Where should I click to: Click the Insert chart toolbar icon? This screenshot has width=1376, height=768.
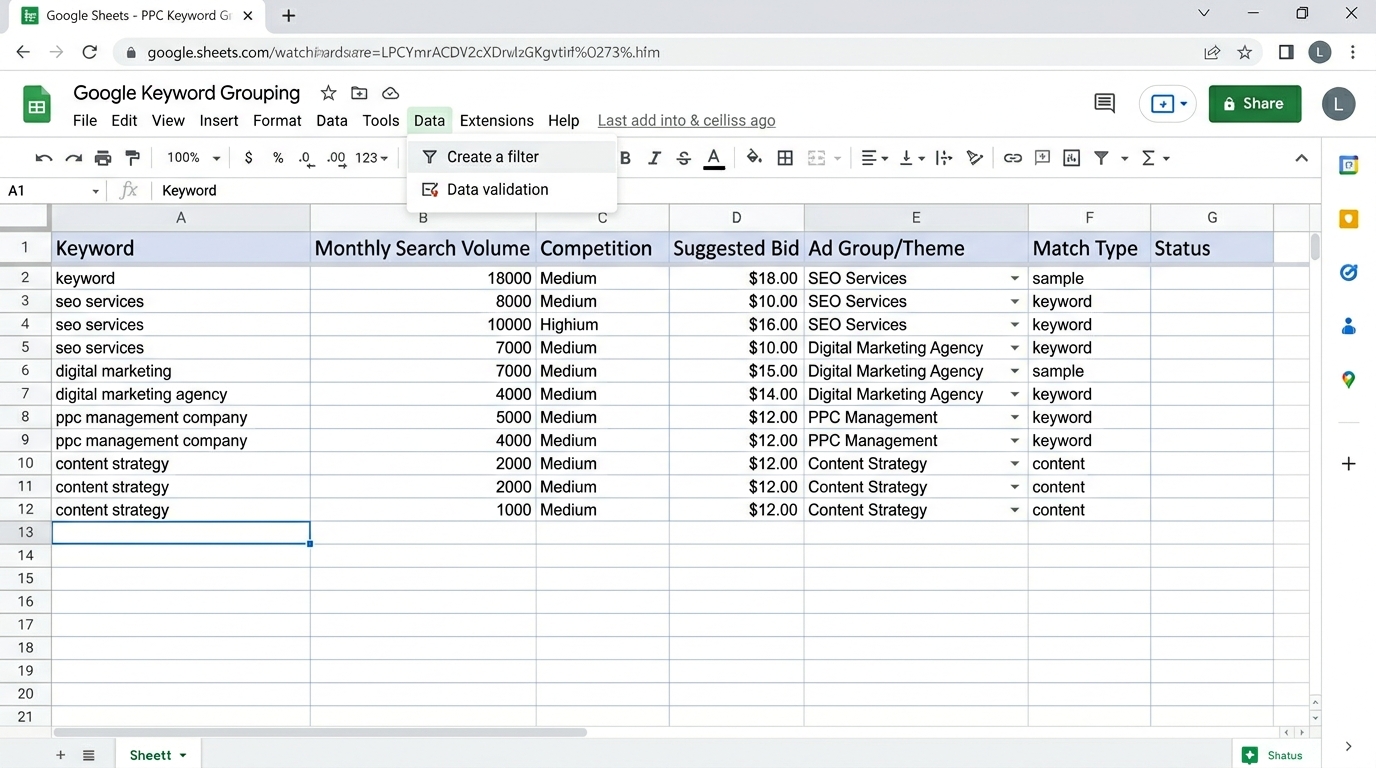[x=1072, y=158]
